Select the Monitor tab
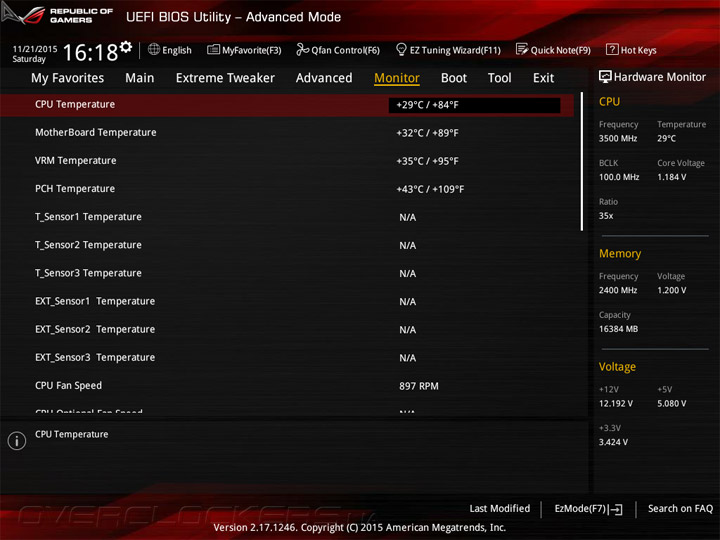Screen dimensions: 720x540 click(397, 78)
